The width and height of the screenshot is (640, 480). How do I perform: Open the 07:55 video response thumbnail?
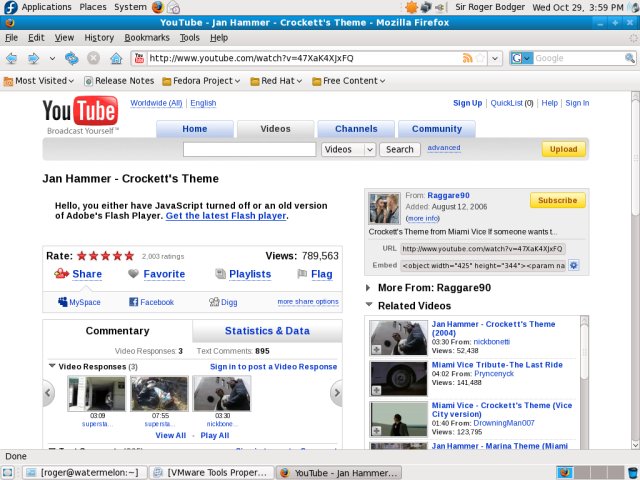click(160, 394)
